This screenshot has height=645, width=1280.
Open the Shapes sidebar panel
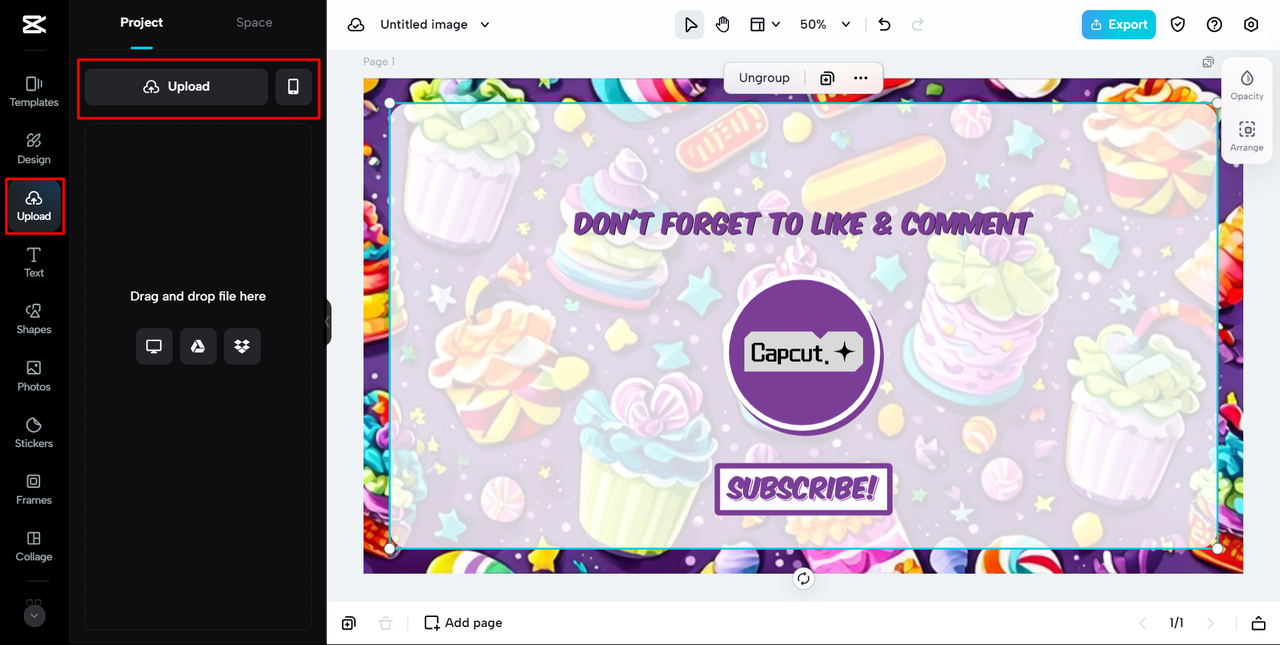(x=34, y=319)
